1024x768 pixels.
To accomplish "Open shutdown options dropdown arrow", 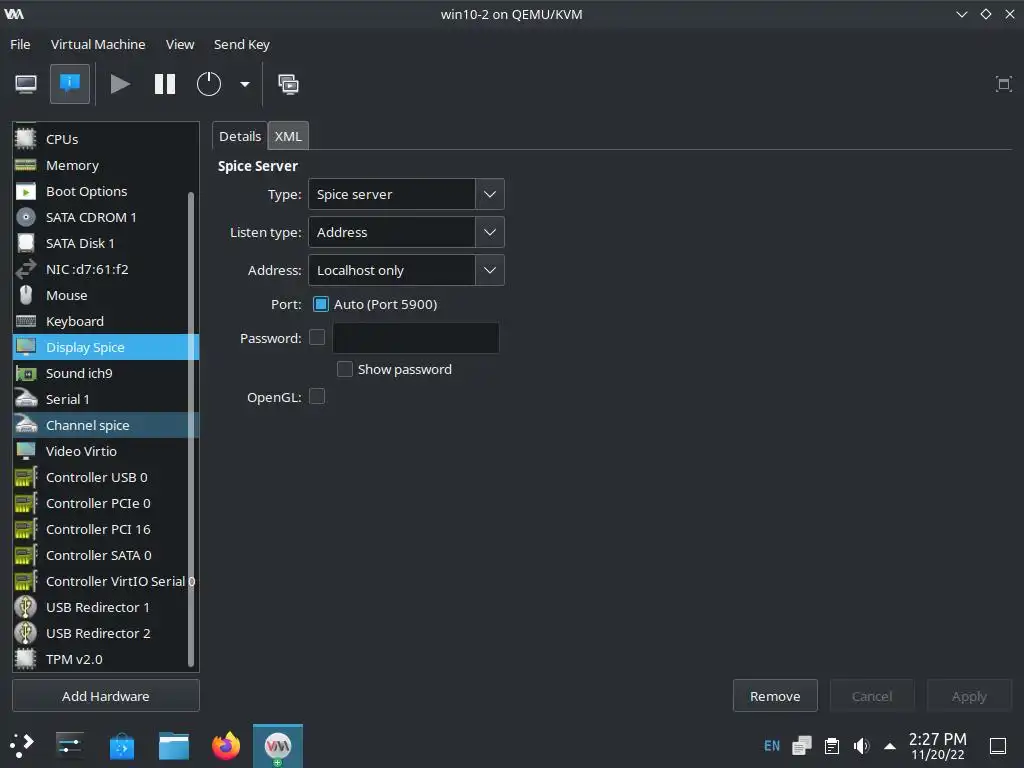I will (x=245, y=84).
